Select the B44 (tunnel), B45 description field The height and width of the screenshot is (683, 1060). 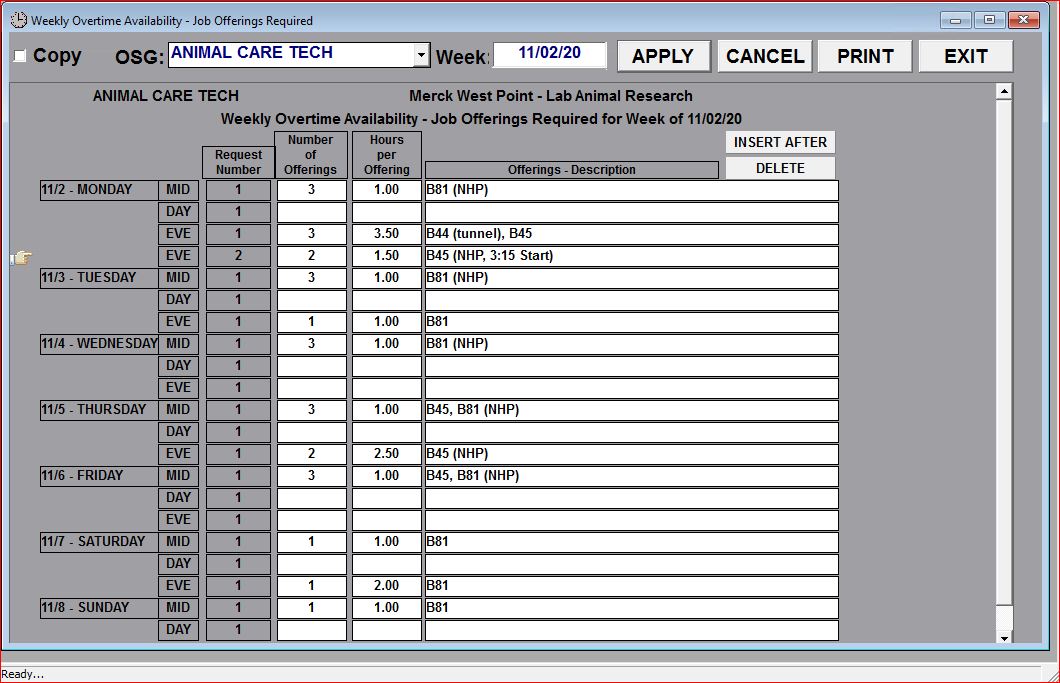coord(630,234)
